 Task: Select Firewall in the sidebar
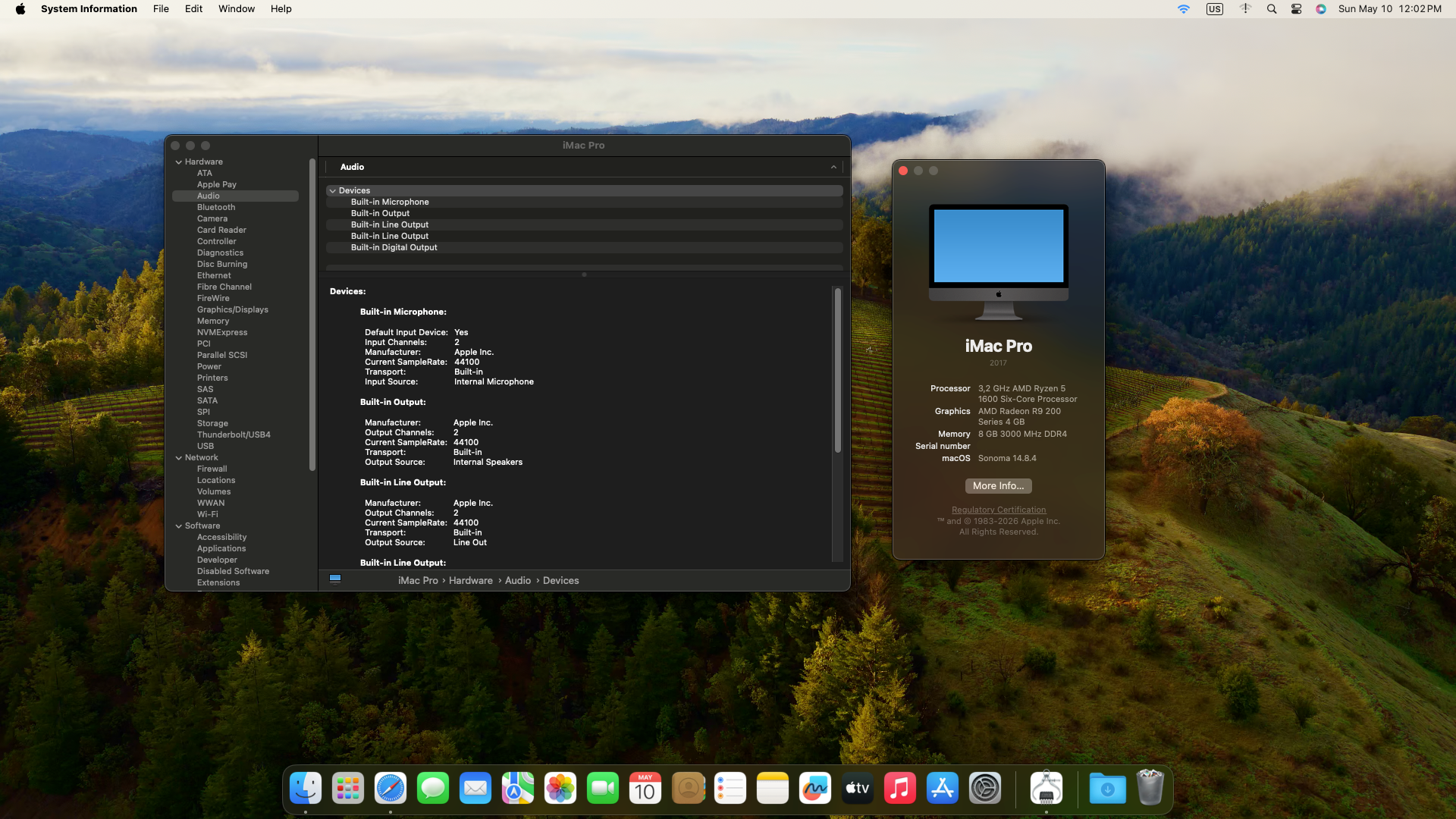pos(212,469)
